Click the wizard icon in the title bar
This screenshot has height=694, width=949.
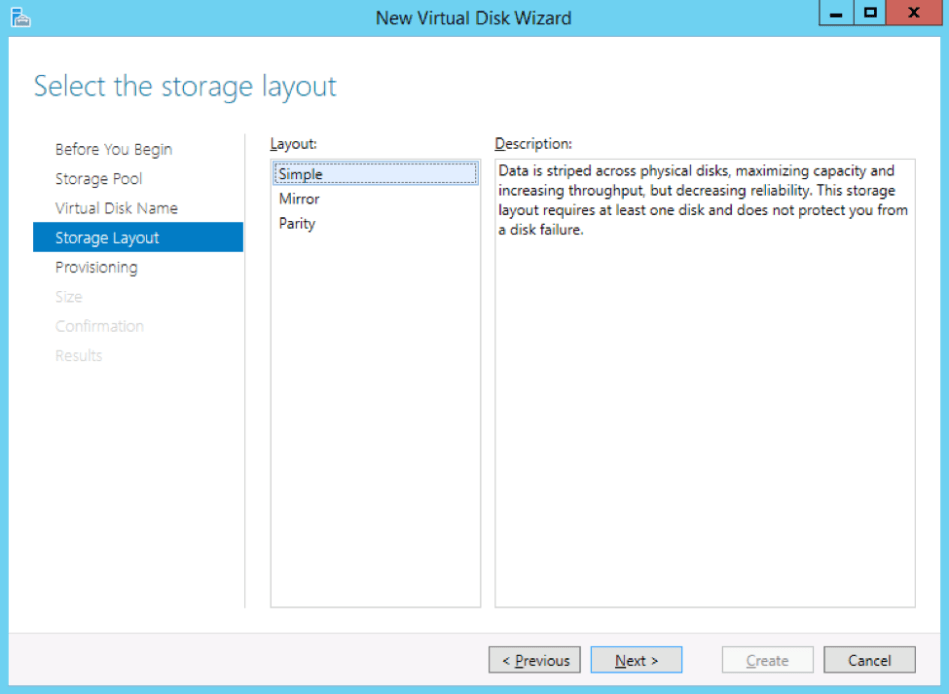21,17
